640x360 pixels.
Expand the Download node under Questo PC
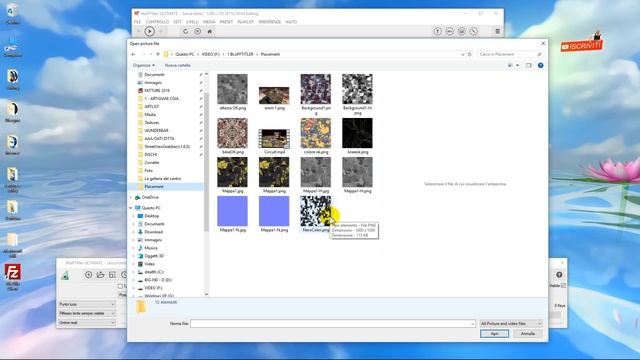(x=134, y=232)
